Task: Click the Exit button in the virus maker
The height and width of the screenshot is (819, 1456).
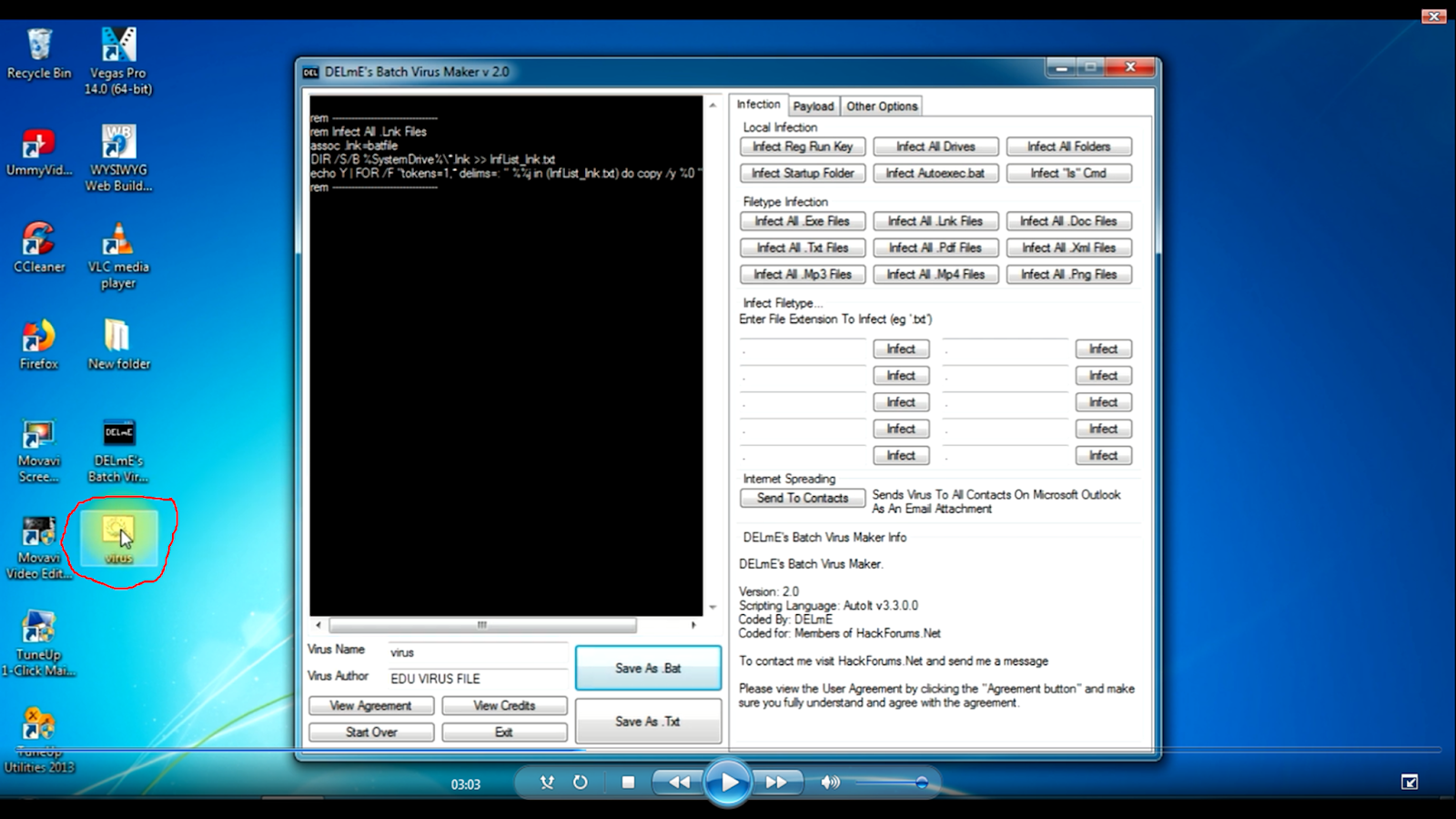Action: point(504,732)
